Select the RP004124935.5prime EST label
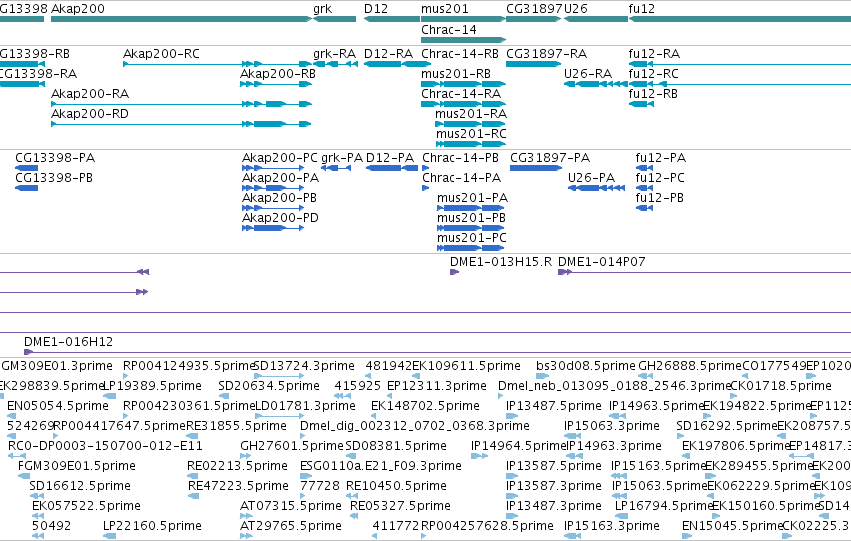 tap(188, 366)
